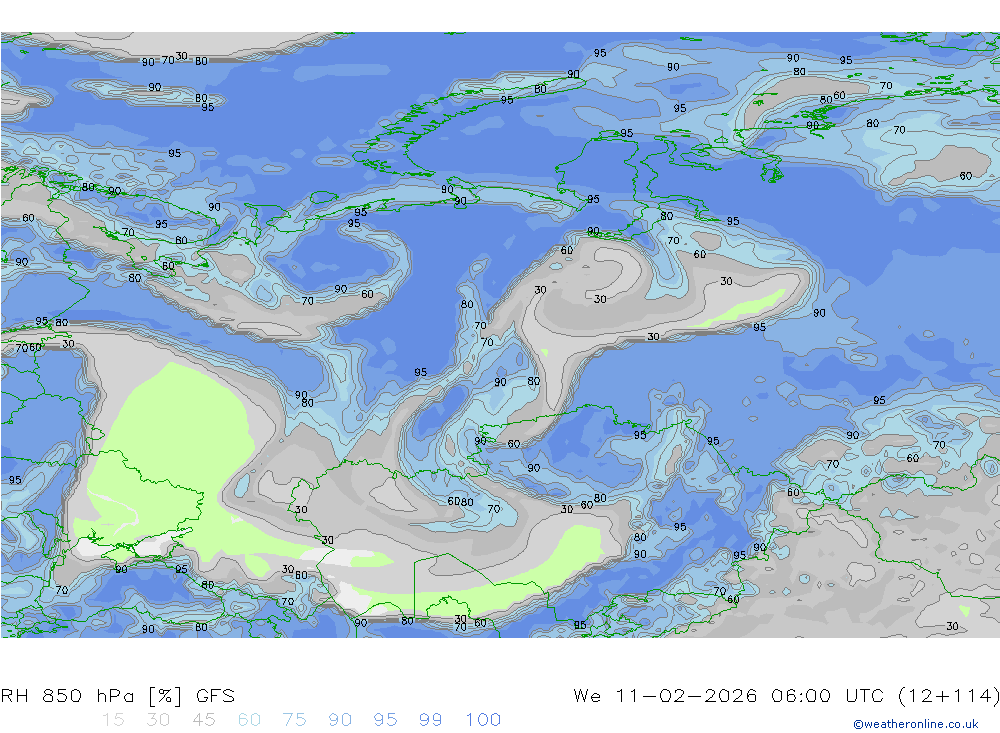Select legend value 100 in color scale
This screenshot has height=733, width=1000.
(x=483, y=720)
